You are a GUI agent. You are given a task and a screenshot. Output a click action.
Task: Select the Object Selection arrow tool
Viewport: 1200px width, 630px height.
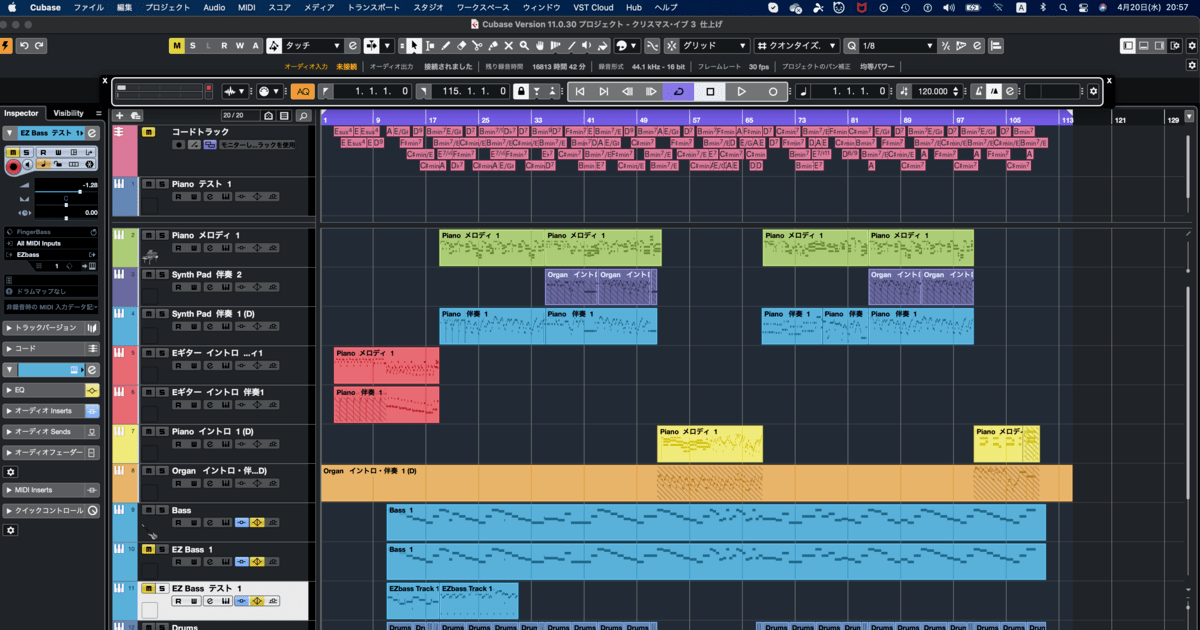pos(413,45)
